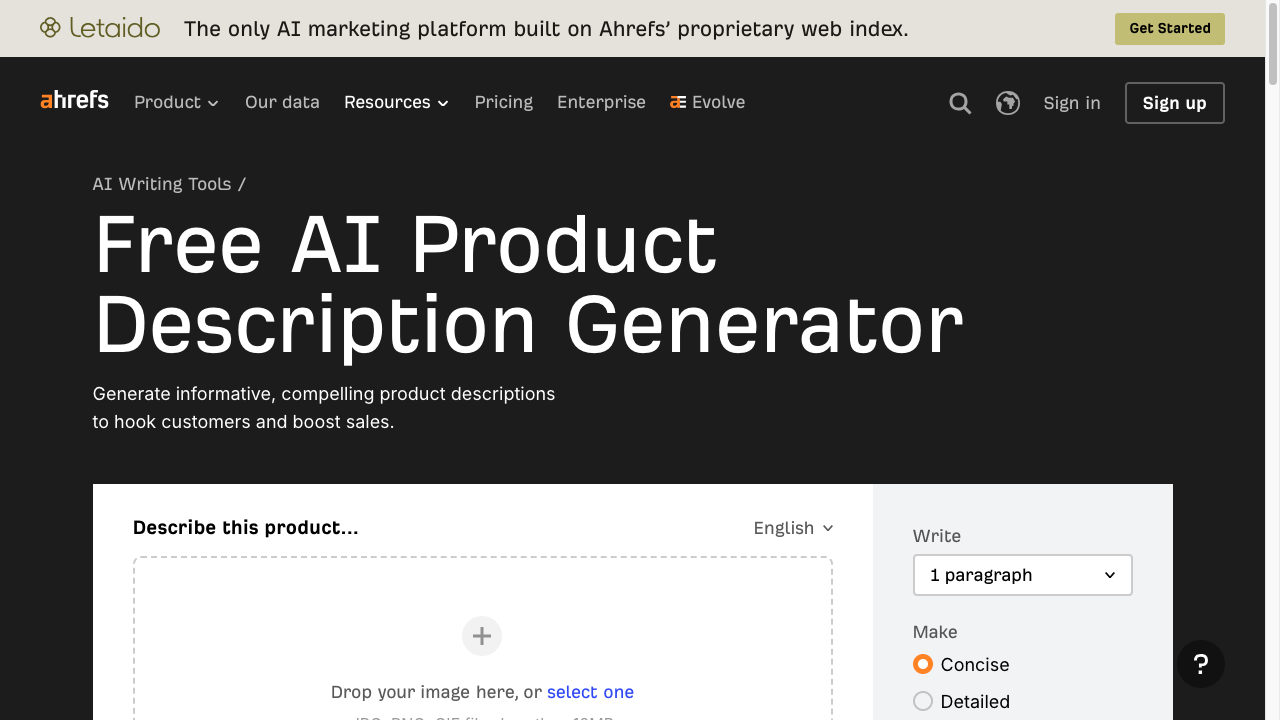This screenshot has width=1280, height=720.
Task: Open the English language dropdown
Action: coord(793,528)
